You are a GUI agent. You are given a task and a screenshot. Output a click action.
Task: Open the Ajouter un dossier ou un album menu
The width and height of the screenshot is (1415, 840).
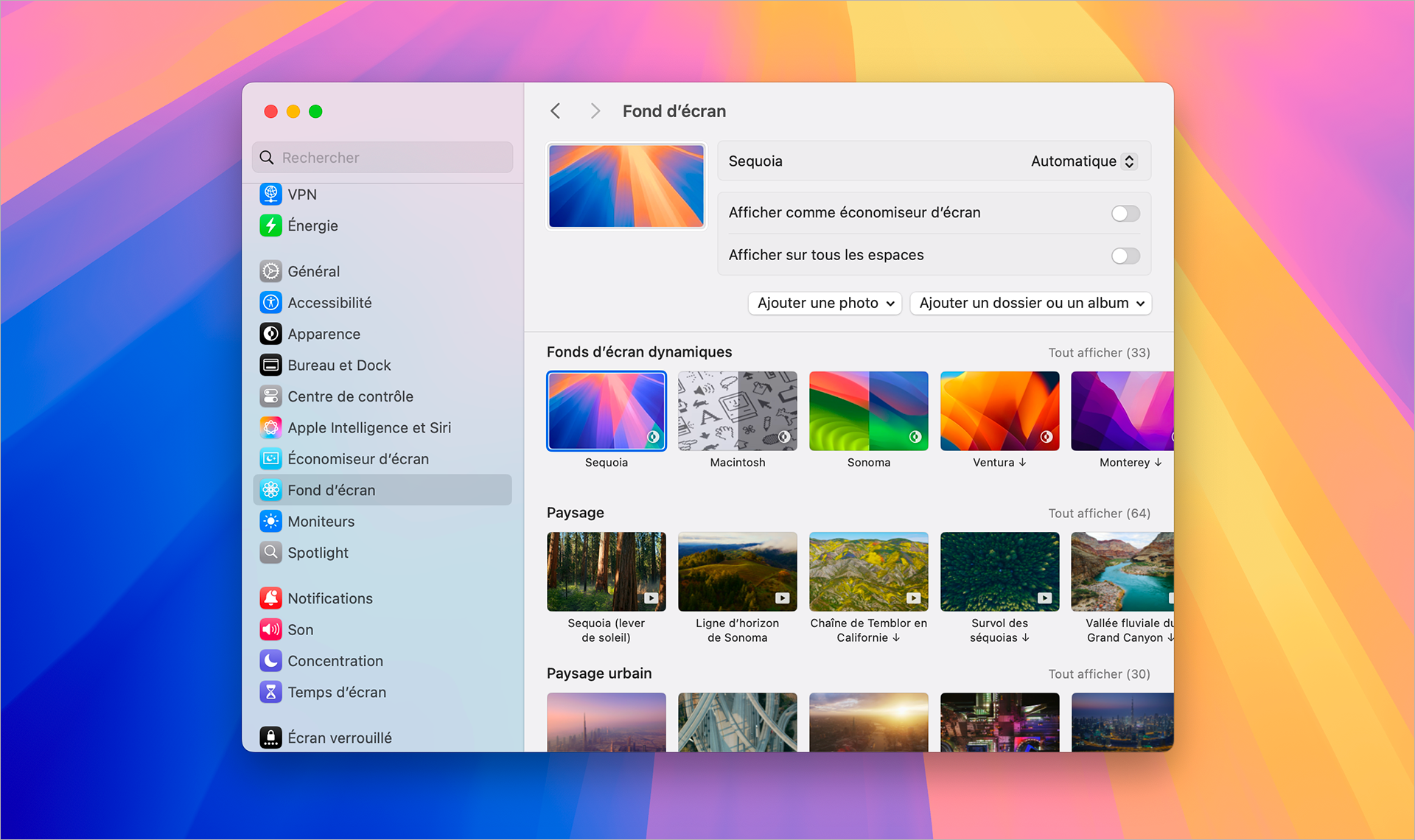tap(1030, 303)
